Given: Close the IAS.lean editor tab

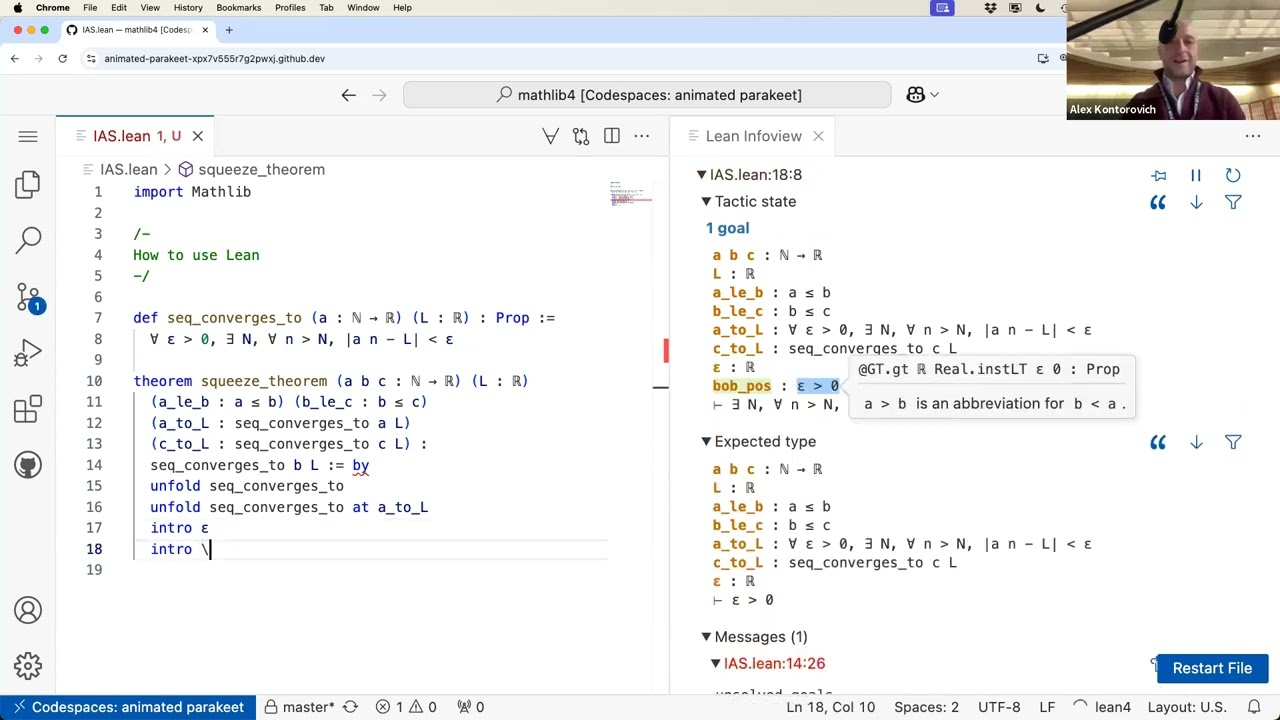Looking at the screenshot, I should 198,136.
